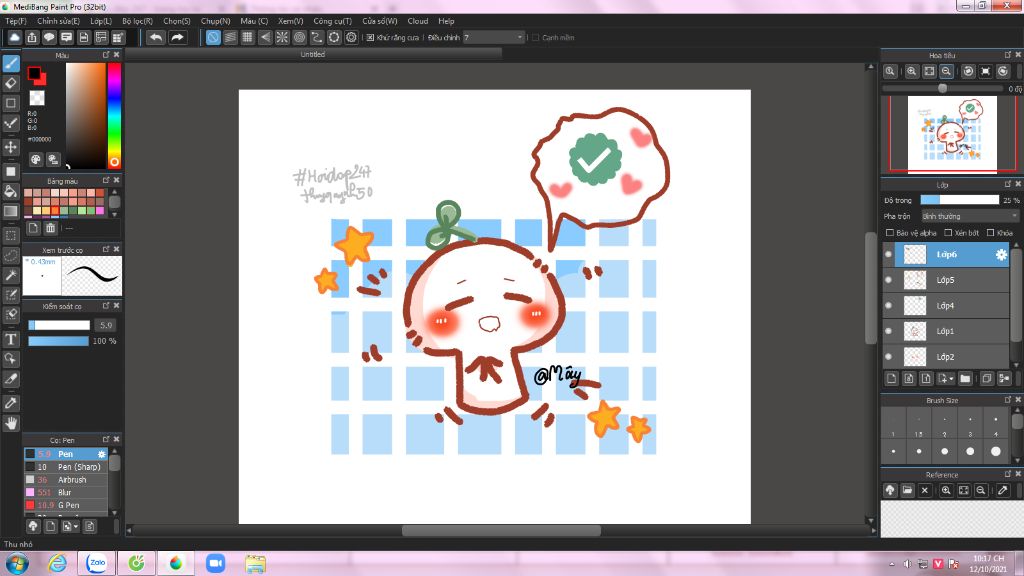Click the Độ trong opacity slider
Screen dimensions: 1024x576
click(x=959, y=200)
